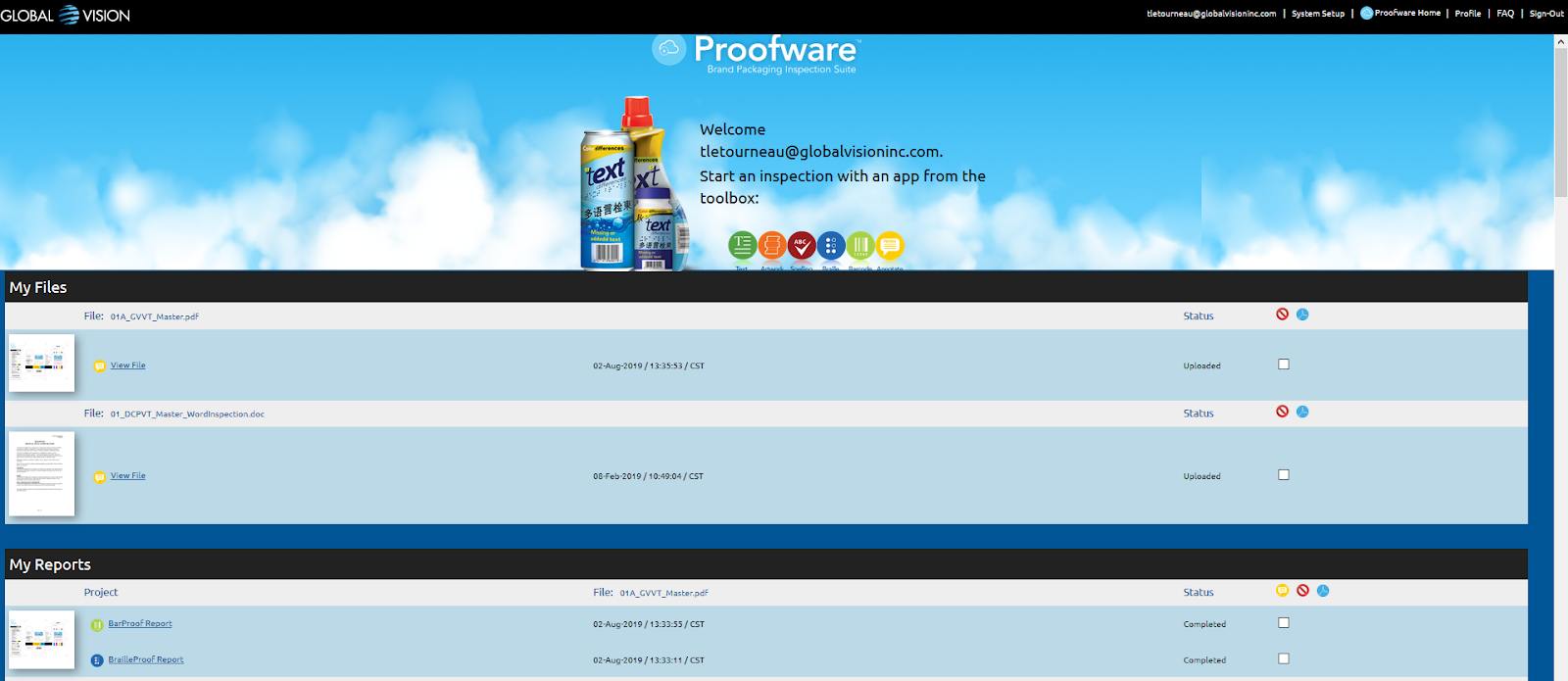Open the BarProof Report link
The image size is (1568, 681).
click(x=140, y=624)
